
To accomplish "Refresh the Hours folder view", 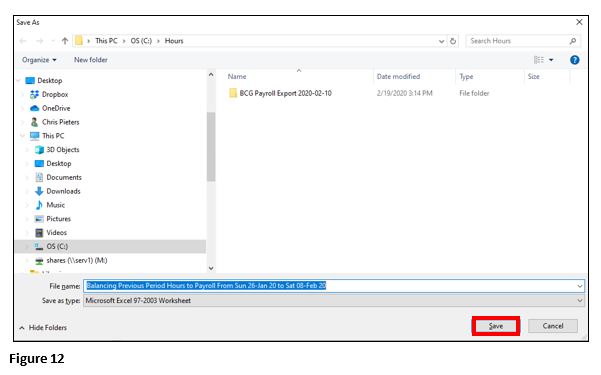I will point(453,41).
